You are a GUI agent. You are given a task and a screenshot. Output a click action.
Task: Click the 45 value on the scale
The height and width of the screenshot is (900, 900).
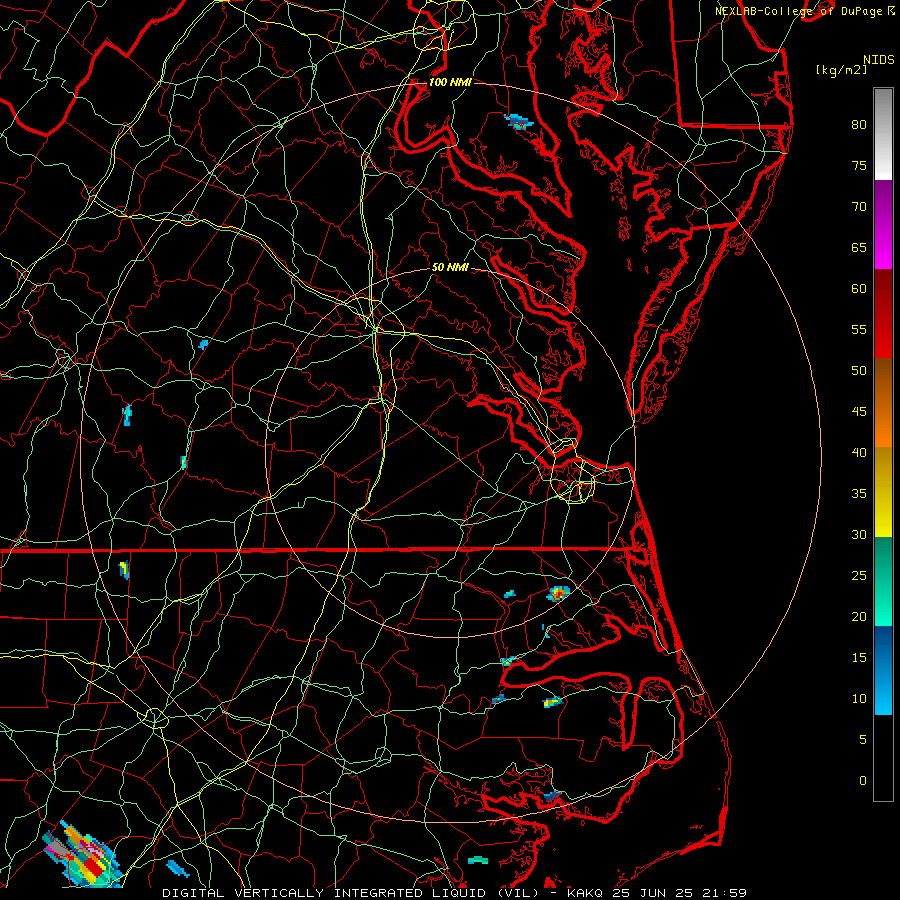(x=859, y=412)
